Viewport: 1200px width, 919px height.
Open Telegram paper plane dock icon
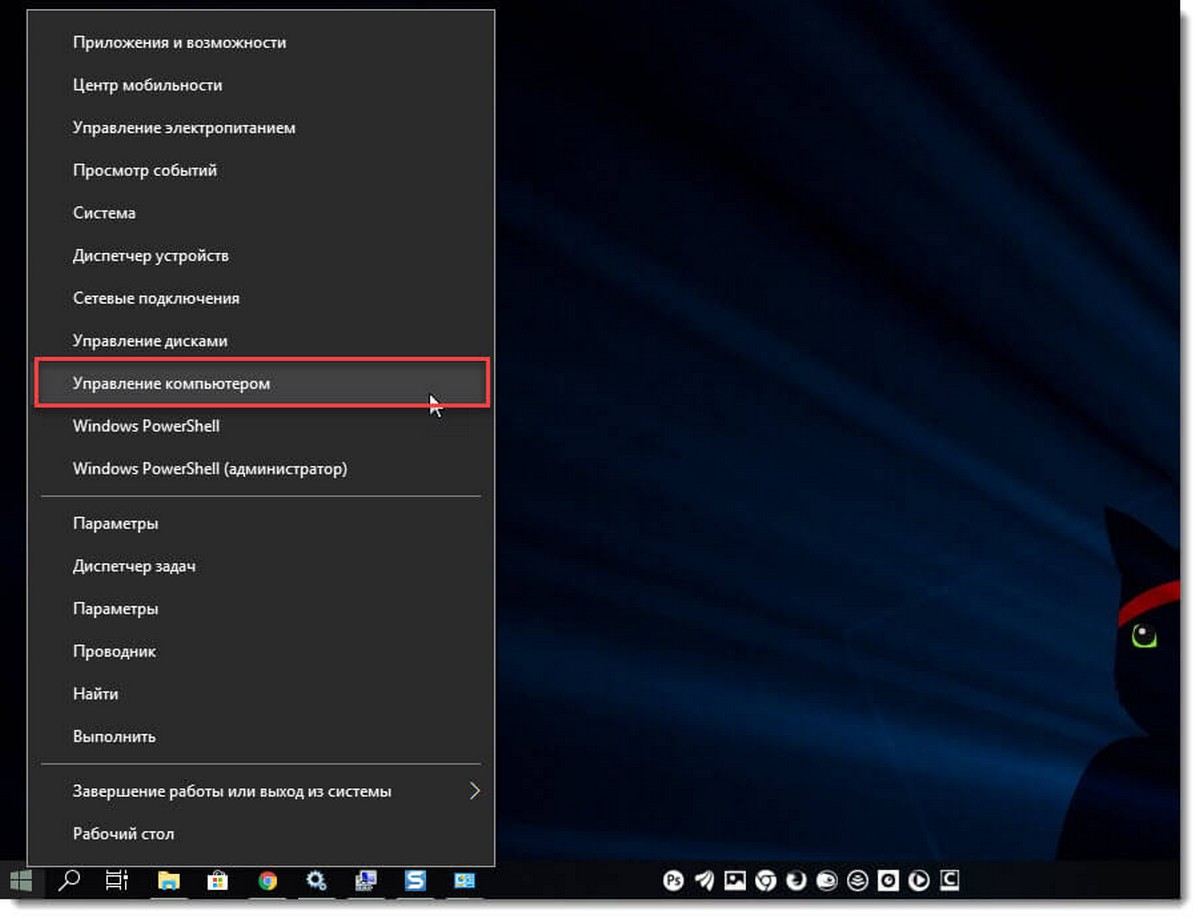tap(705, 881)
